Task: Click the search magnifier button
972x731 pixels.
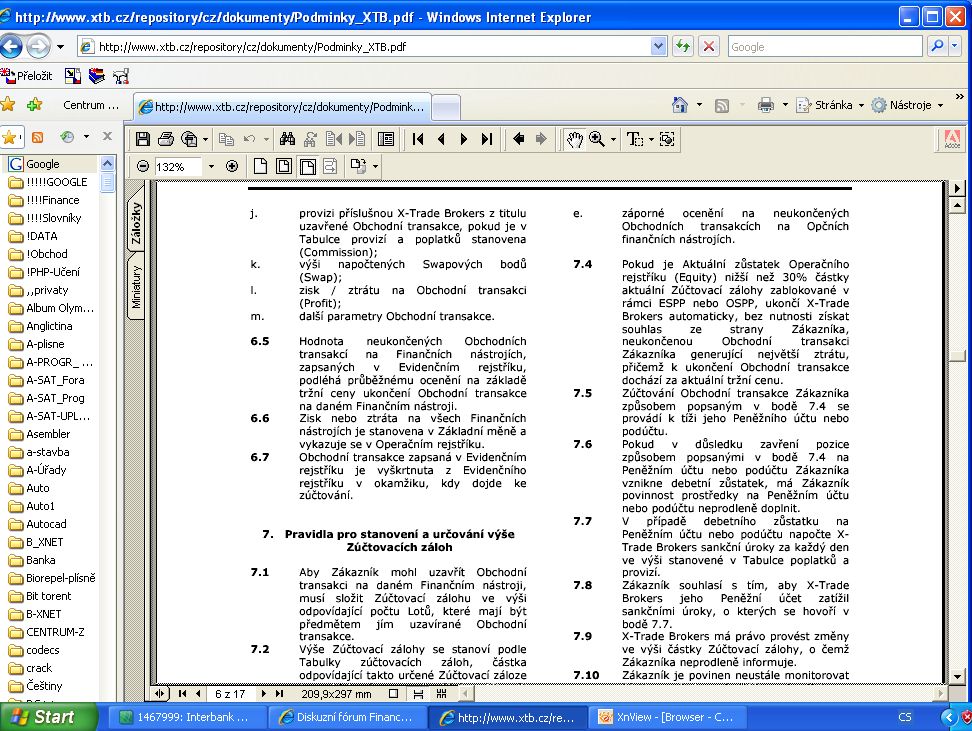Action: pyautogui.click(x=938, y=47)
